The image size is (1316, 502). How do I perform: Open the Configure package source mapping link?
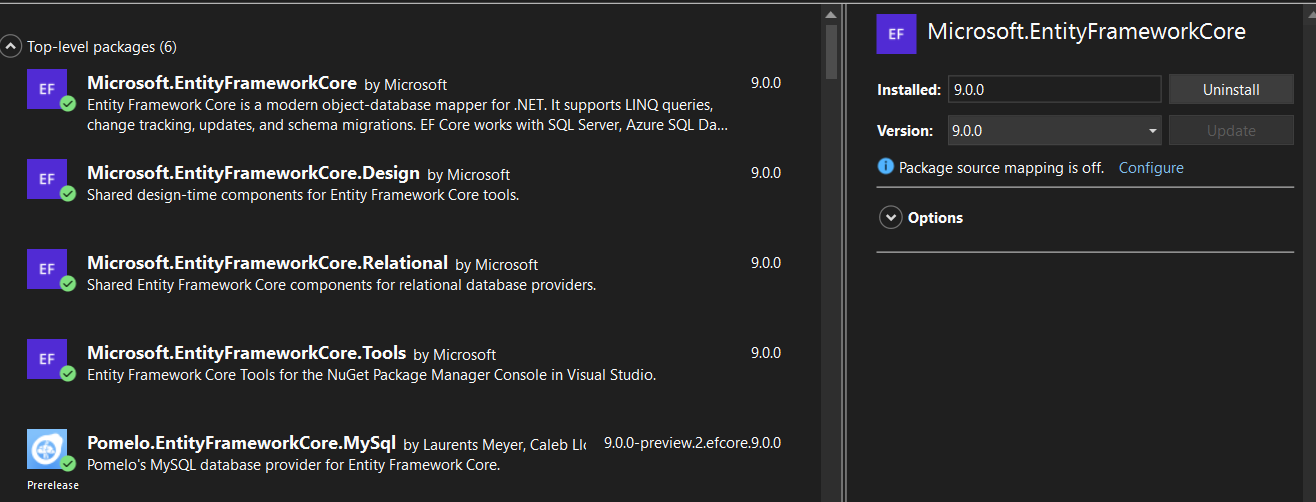coord(1151,167)
